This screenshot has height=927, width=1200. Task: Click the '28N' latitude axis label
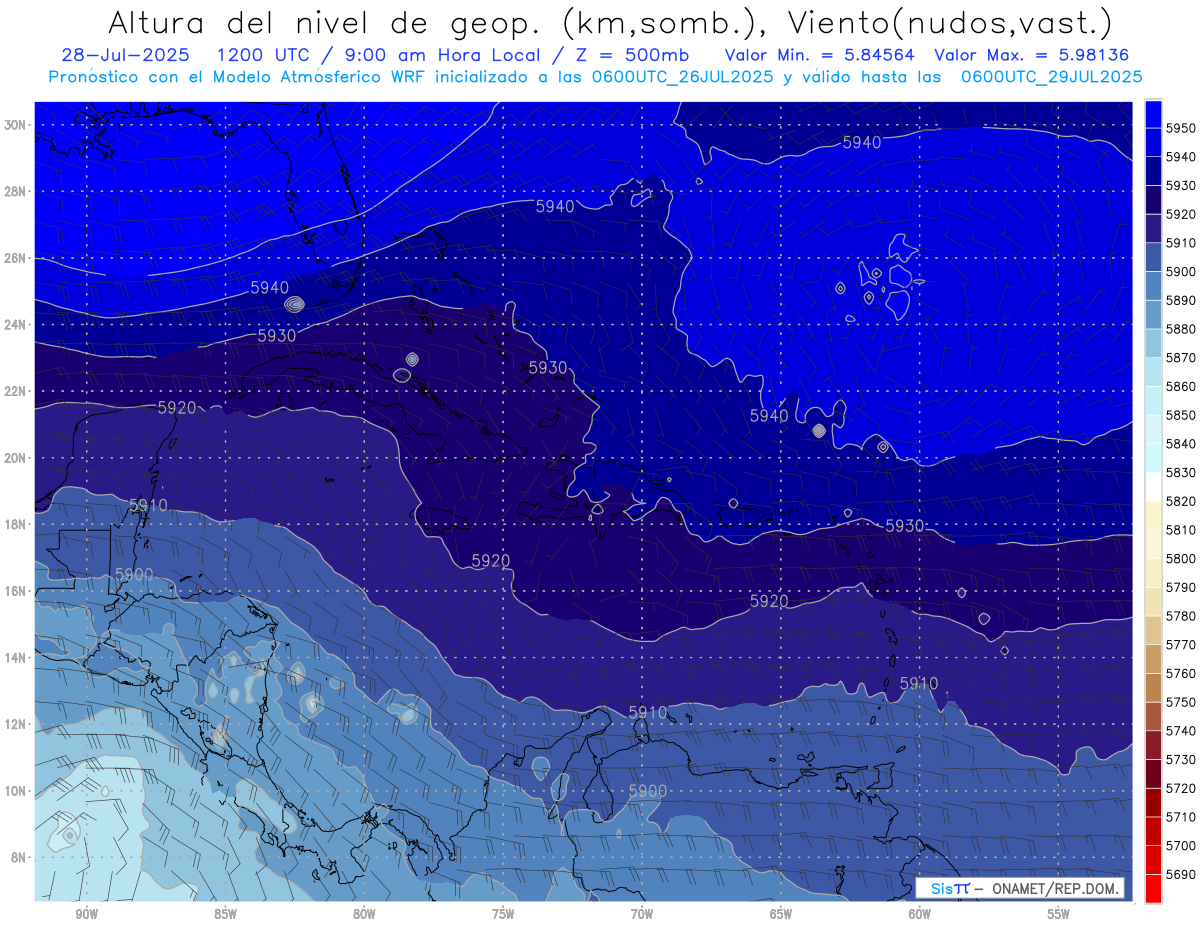pos(15,191)
